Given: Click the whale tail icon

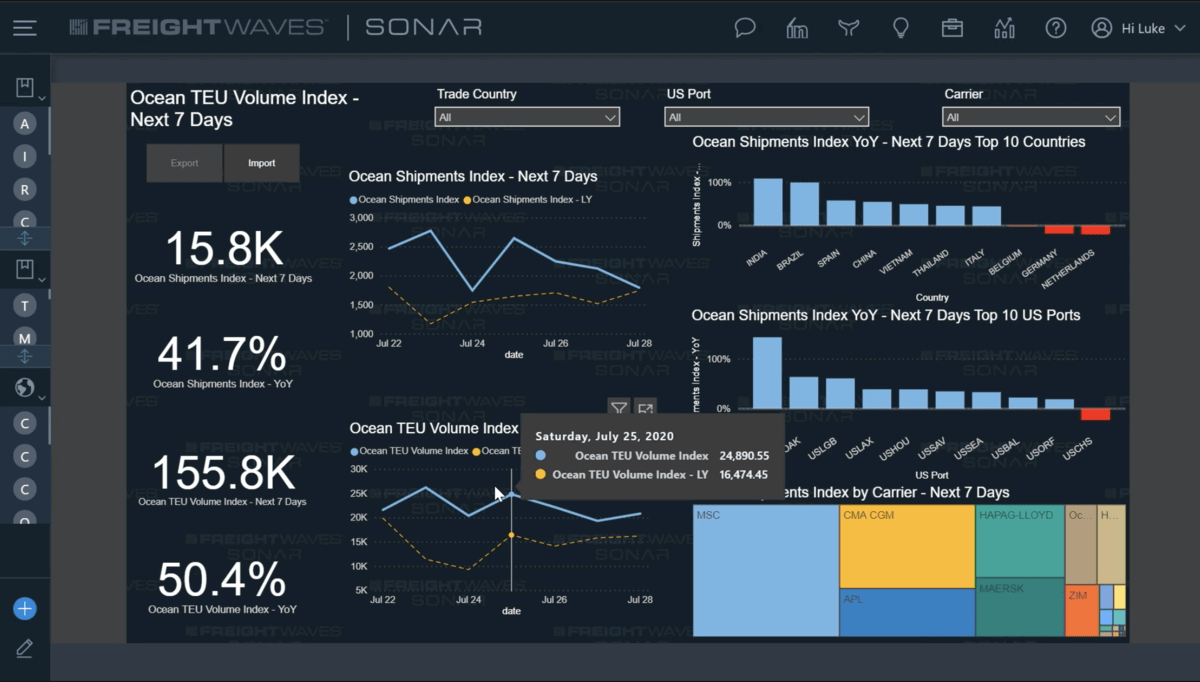Looking at the screenshot, I should point(849,28).
